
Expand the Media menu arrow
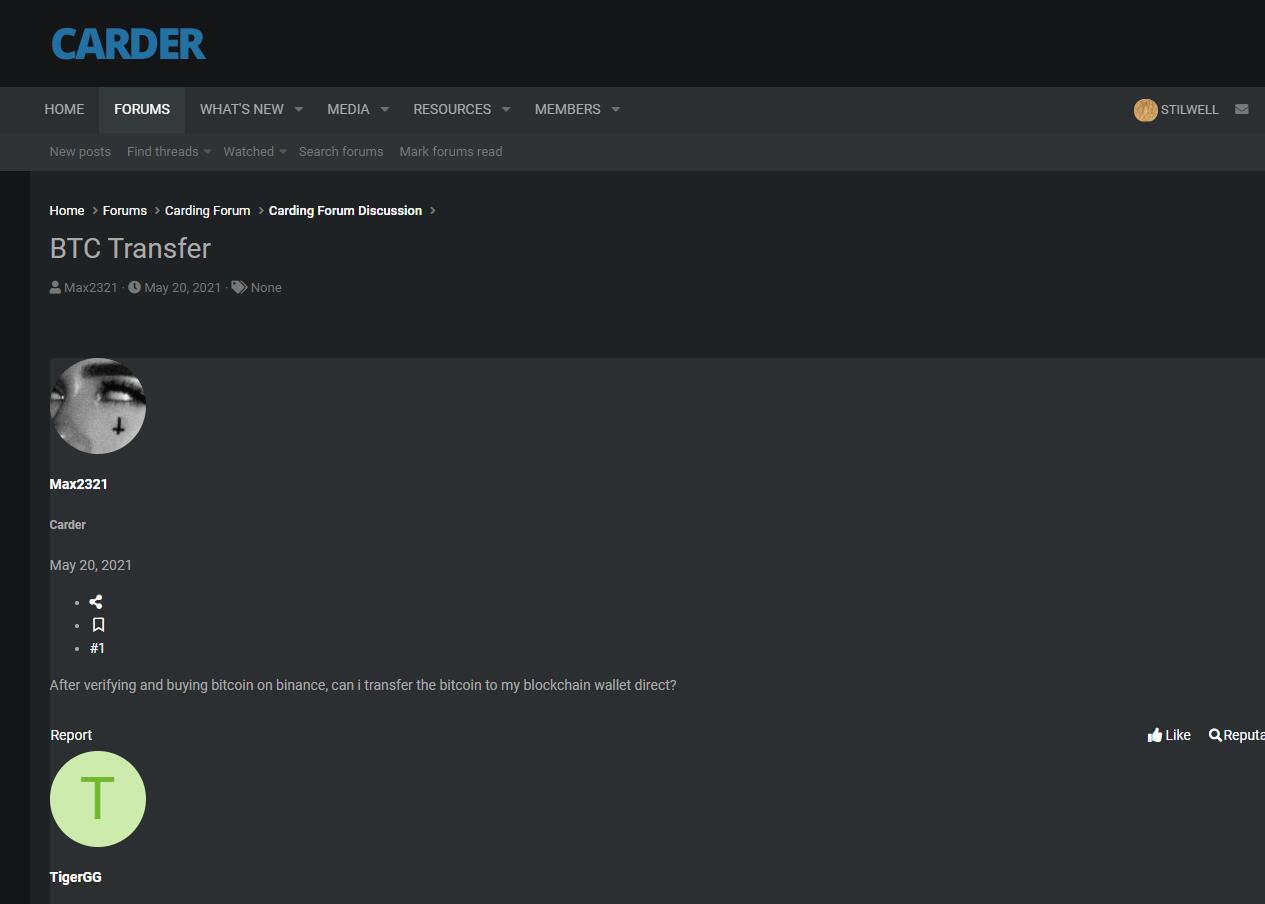[384, 109]
